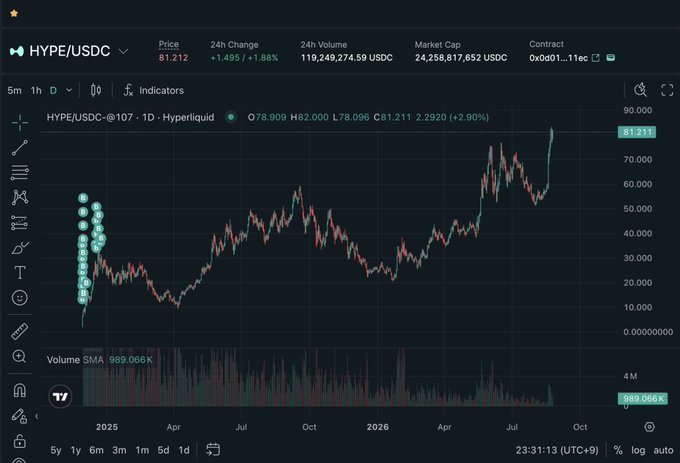Select the text annotation tool

[x=20, y=273]
